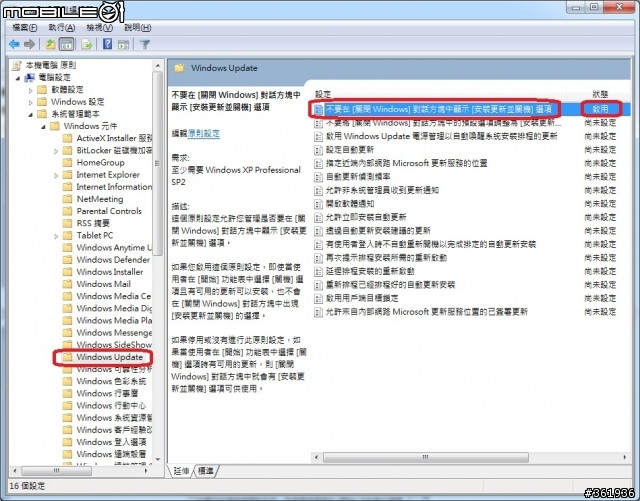Screen dimensions: 640x501
Task: Select the 允許立即安裝自動更新 policy icon
Action: [x=318, y=217]
